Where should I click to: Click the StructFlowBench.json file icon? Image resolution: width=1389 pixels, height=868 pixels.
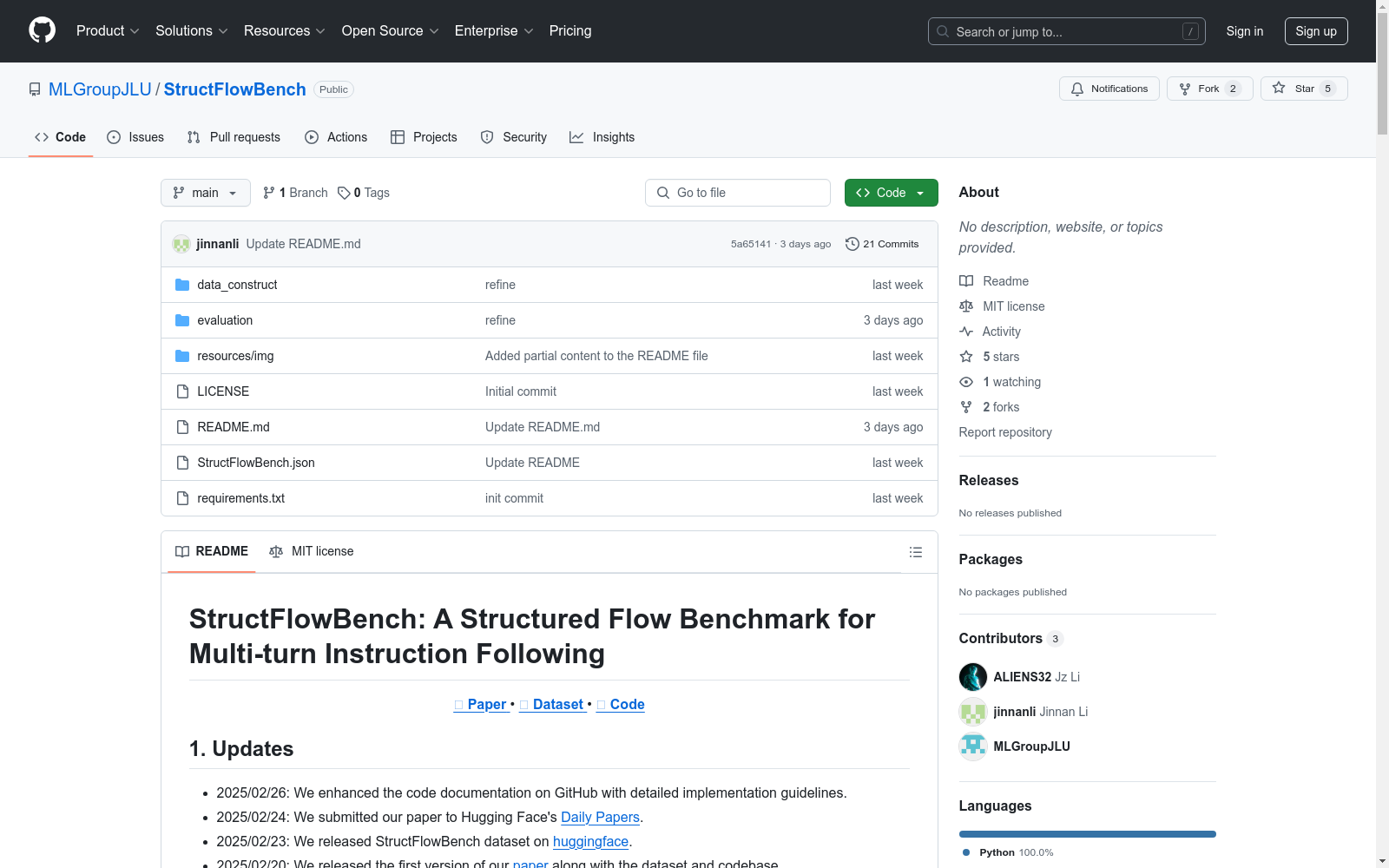point(182,463)
